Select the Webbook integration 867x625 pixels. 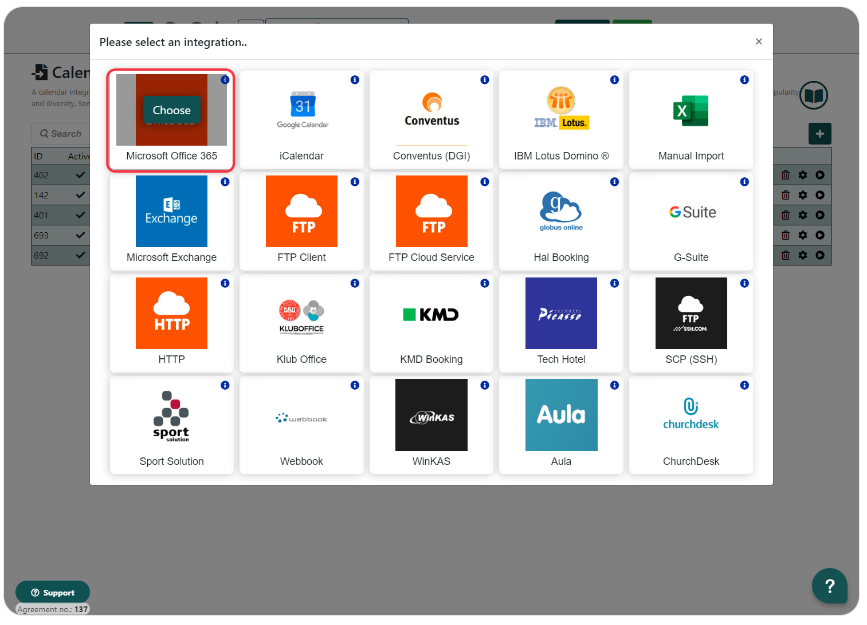(301, 425)
